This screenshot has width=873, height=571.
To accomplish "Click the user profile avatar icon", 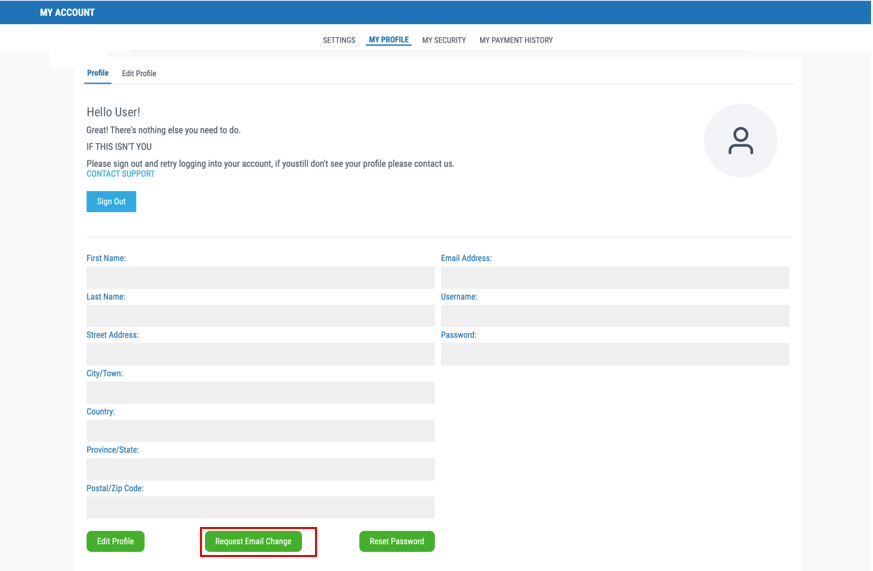I will coord(740,141).
